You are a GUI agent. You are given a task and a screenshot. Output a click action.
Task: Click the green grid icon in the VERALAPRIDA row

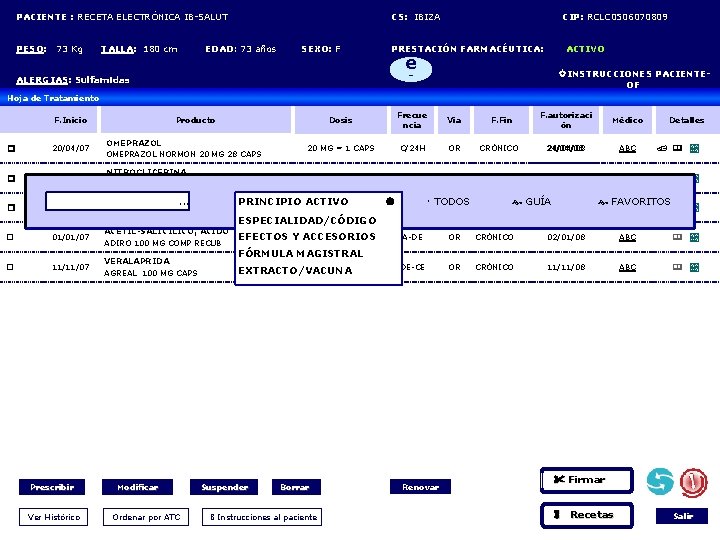(x=694, y=267)
